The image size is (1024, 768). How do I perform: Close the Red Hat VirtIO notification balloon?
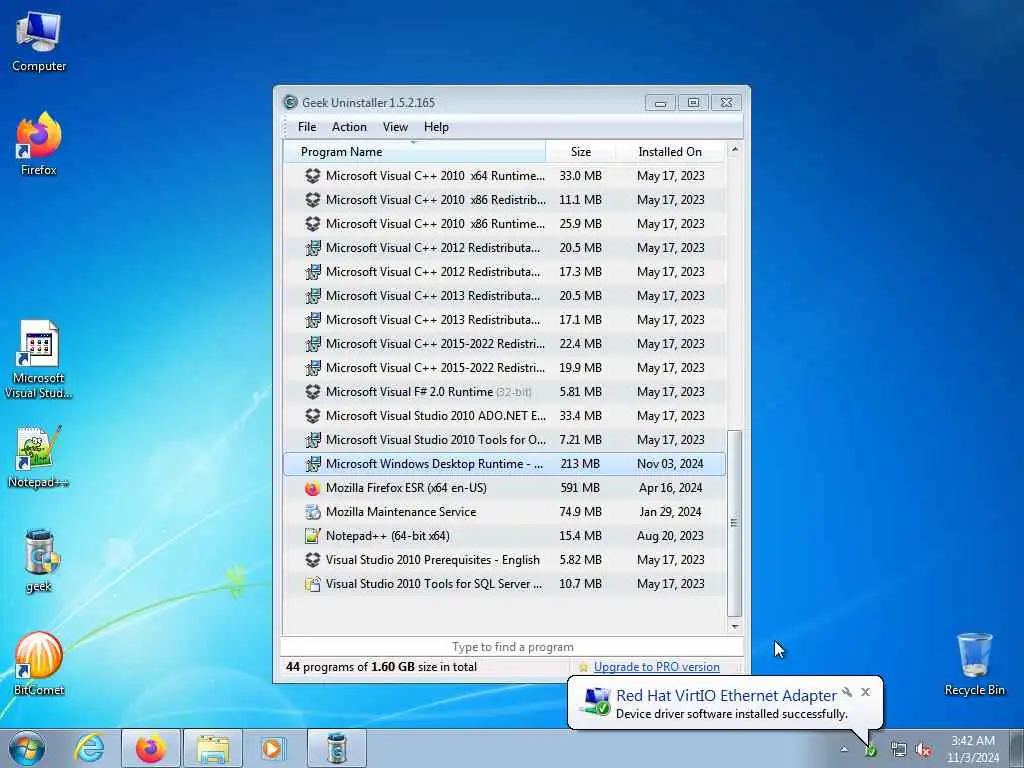coord(865,692)
